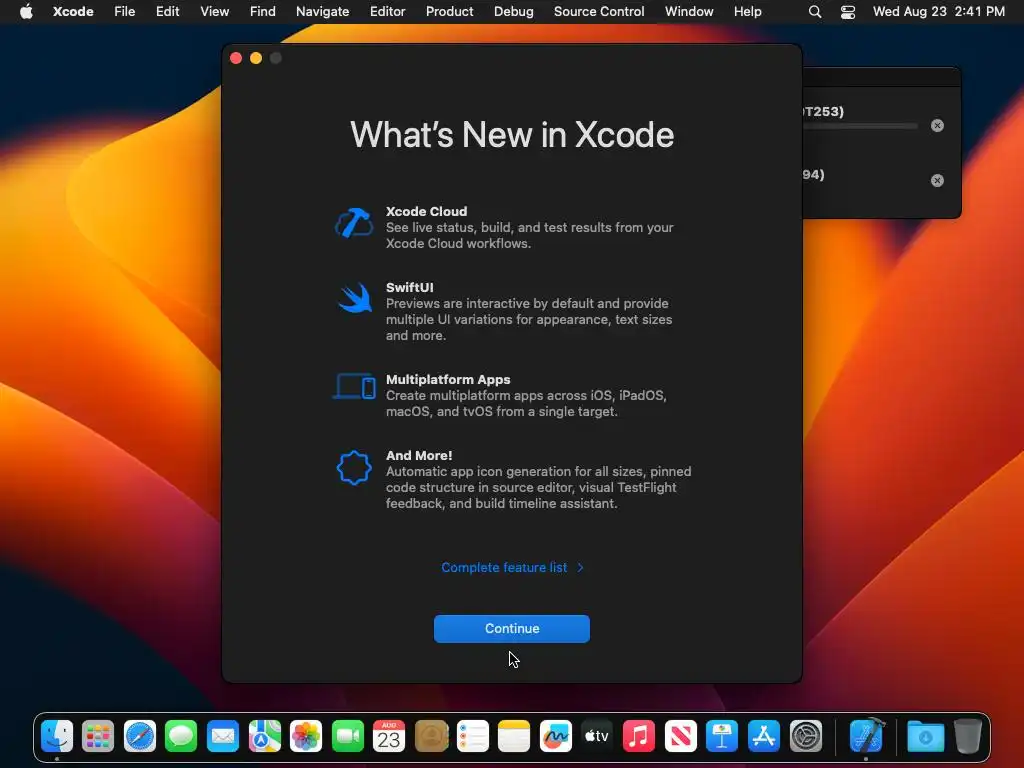Open News from the Dock
This screenshot has height=768, width=1024.
pos(680,737)
